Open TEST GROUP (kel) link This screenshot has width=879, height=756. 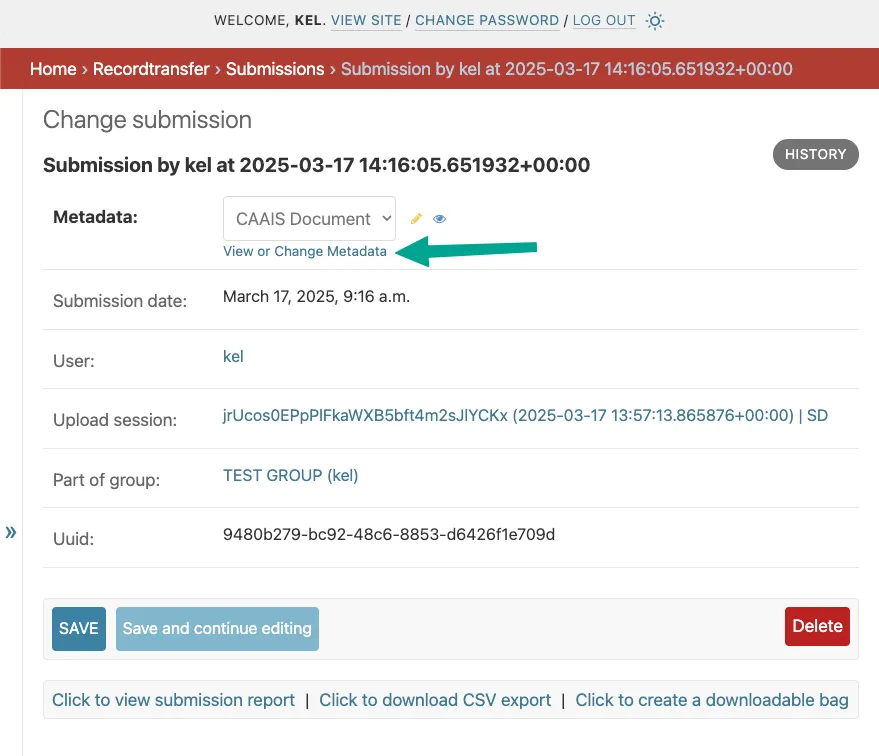pos(290,475)
